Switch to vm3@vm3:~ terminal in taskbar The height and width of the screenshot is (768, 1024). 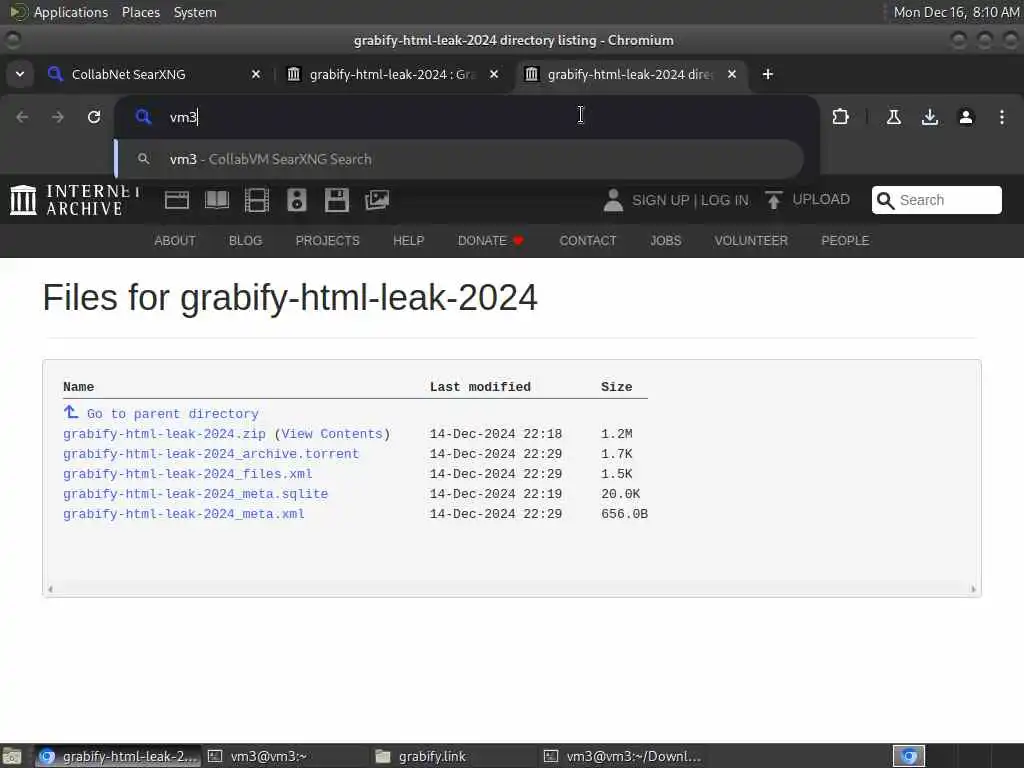pyautogui.click(x=285, y=756)
